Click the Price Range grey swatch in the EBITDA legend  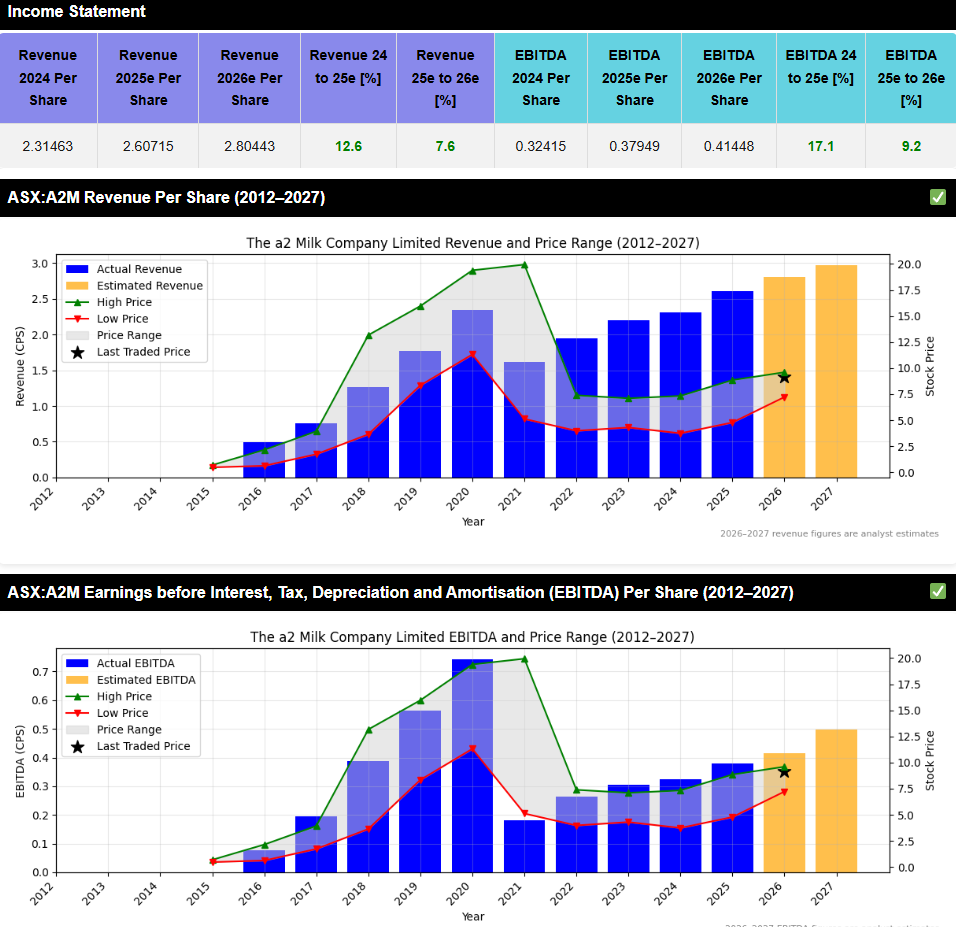tap(77, 730)
